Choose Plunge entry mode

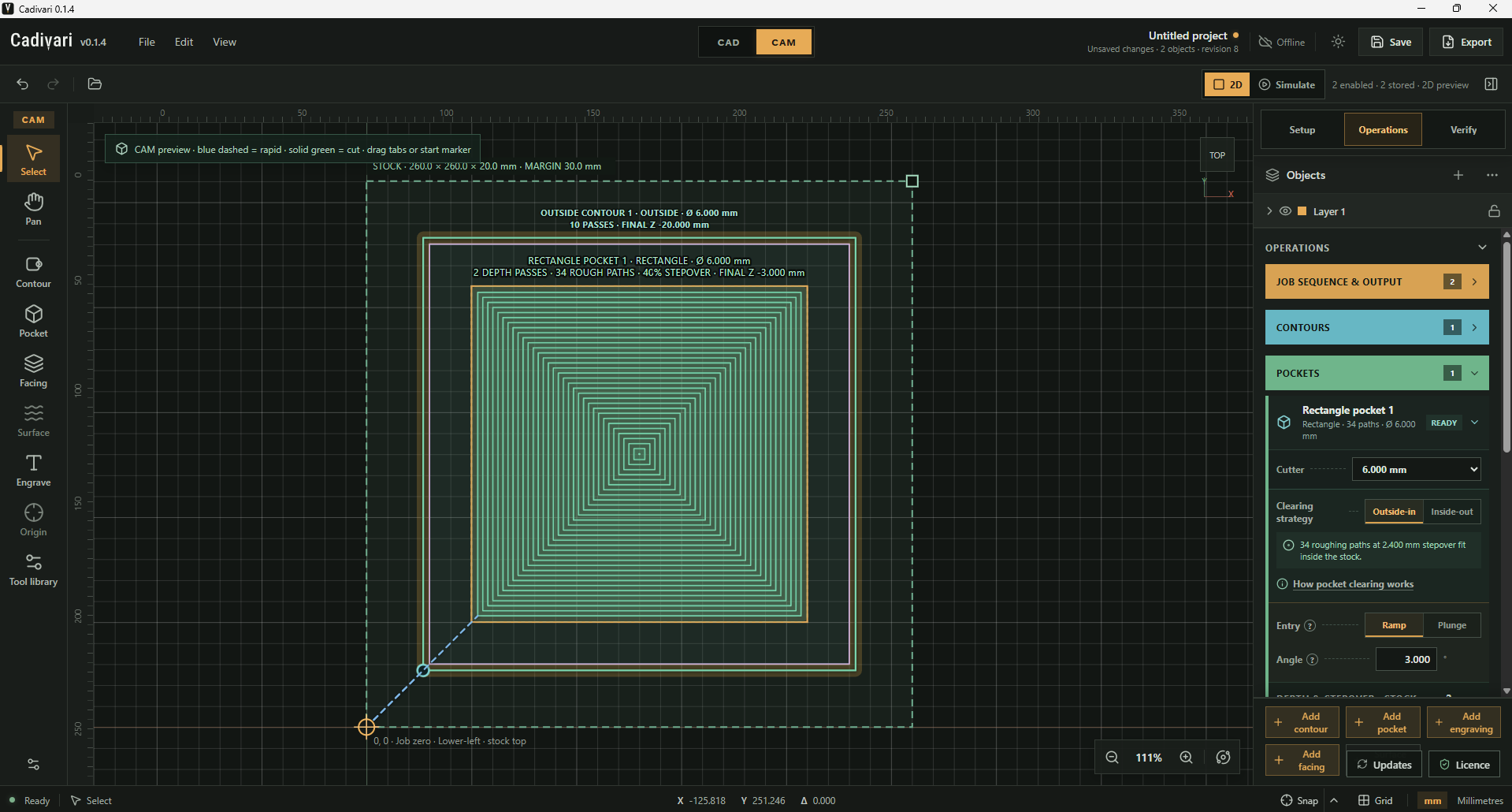pyautogui.click(x=1452, y=625)
